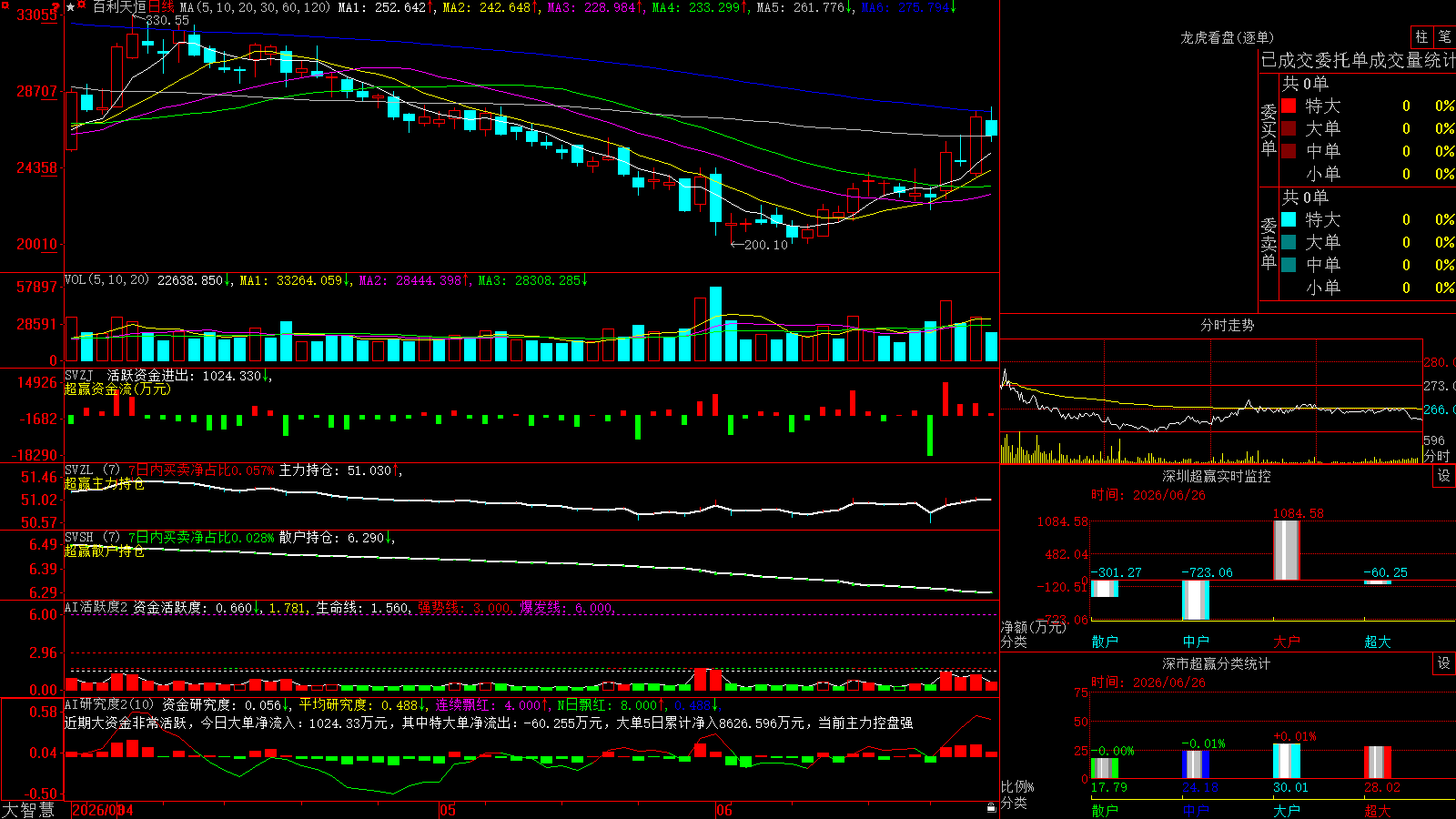
Task: Click the teal 中单 sell-order swatch
Action: (1289, 265)
